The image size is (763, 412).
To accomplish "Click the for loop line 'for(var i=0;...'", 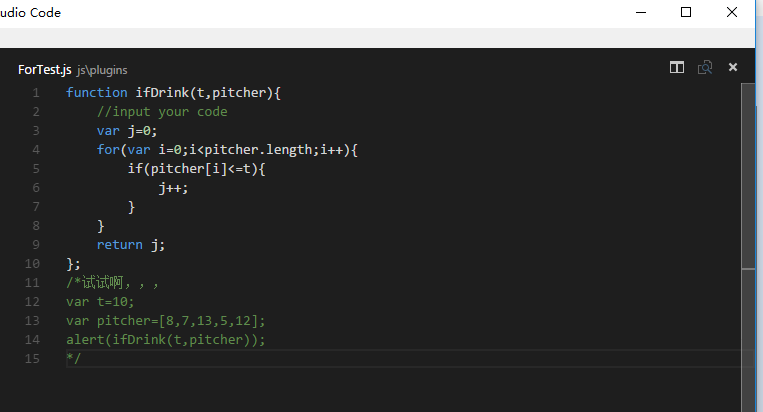I will (227, 150).
